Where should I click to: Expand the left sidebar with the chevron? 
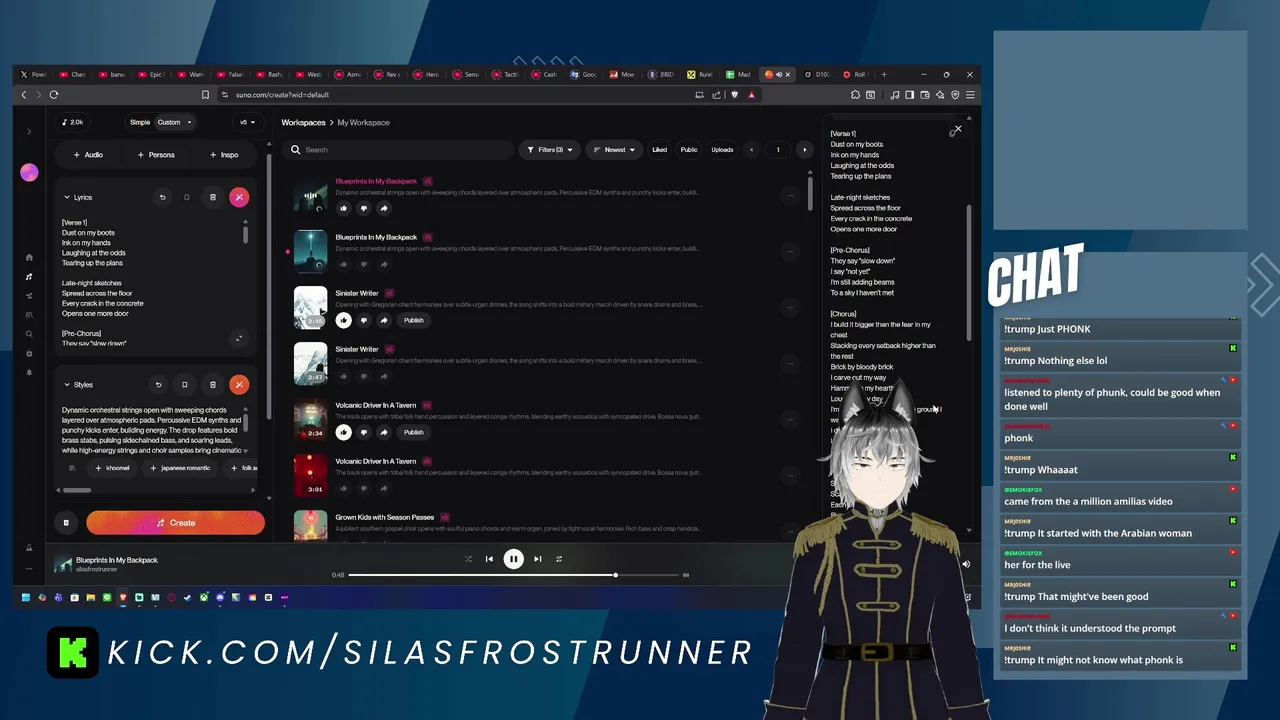[x=29, y=131]
